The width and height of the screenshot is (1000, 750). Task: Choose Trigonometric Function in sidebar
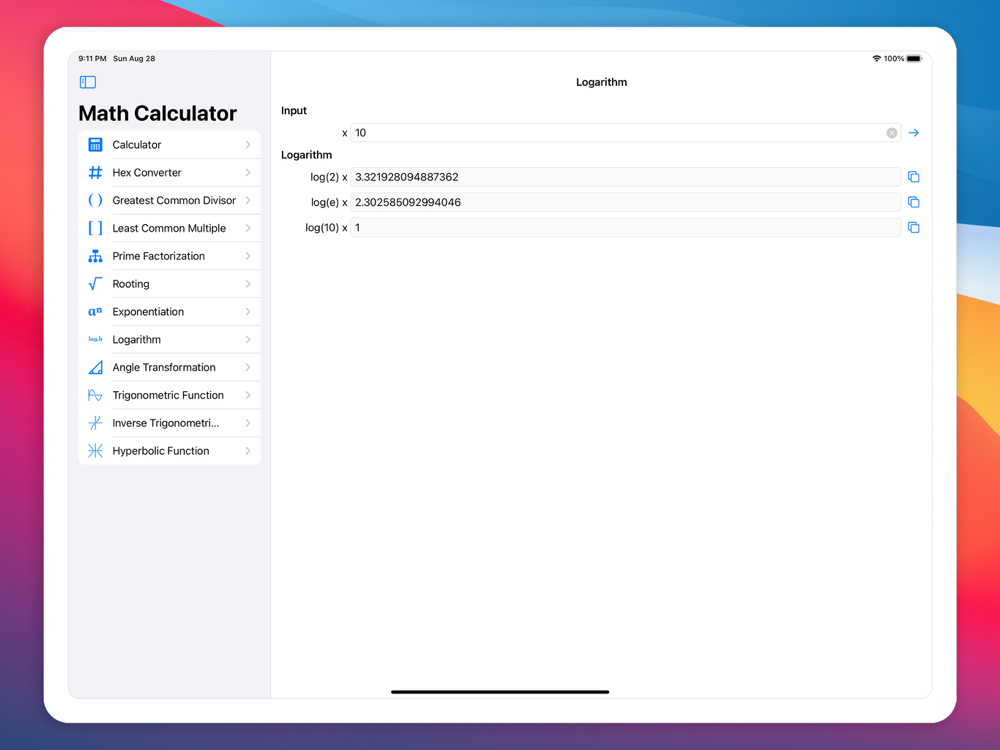(170, 395)
